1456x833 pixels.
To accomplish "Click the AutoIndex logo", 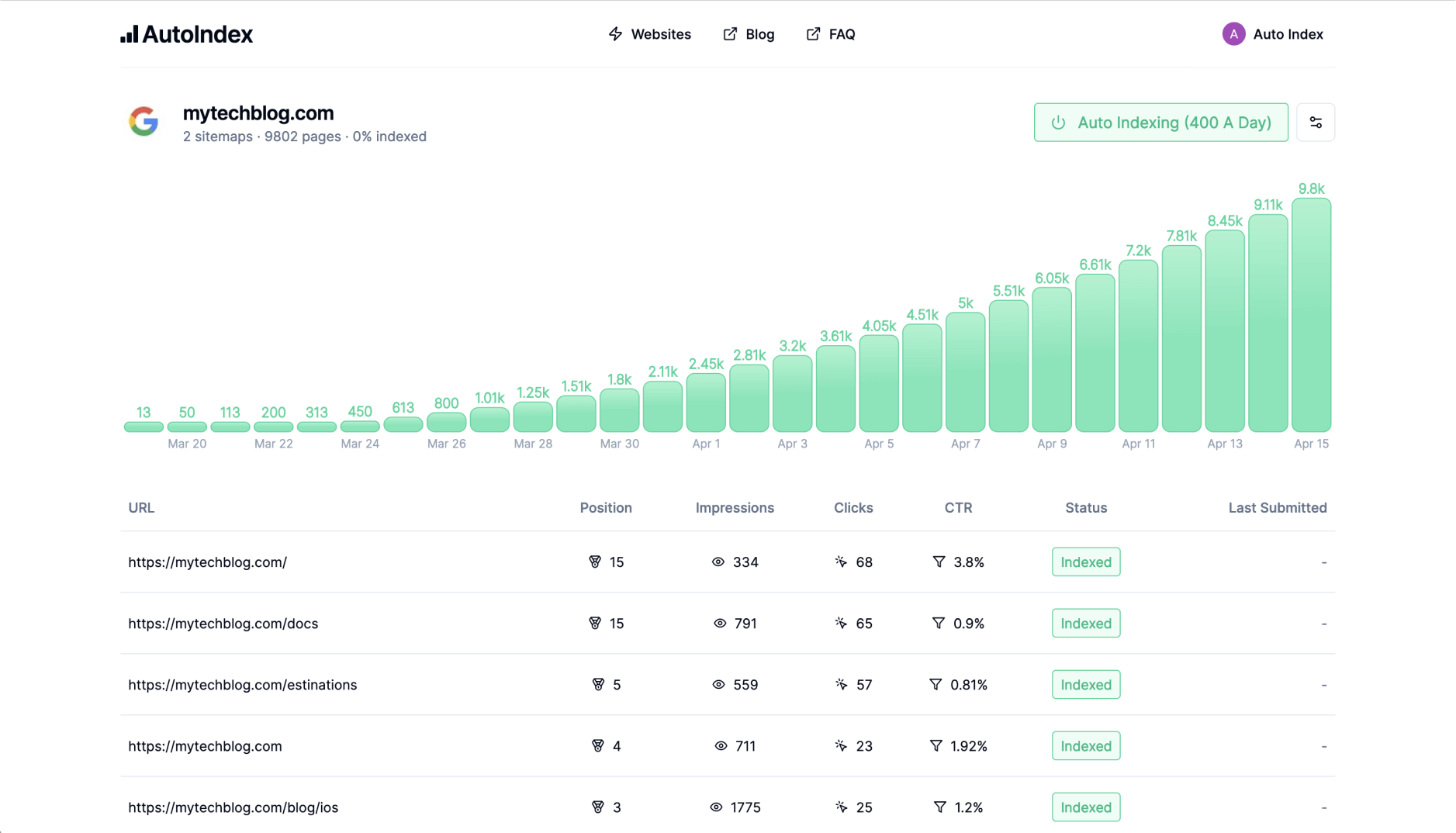I will coord(187,34).
